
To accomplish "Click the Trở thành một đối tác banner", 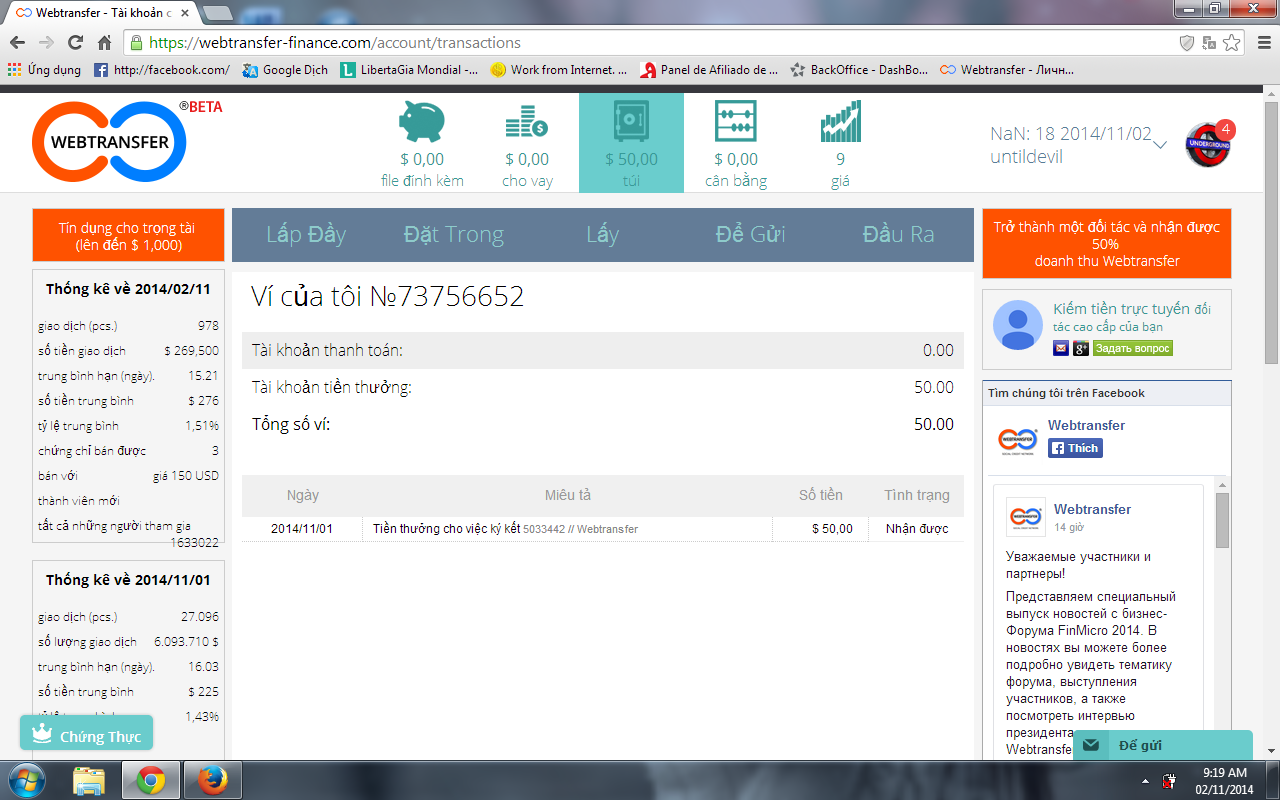I will pyautogui.click(x=1107, y=244).
